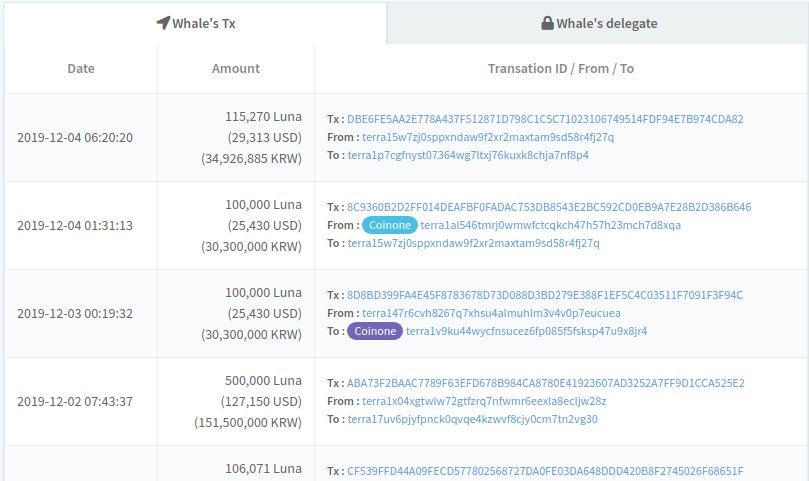
Task: Click the 106,071 Luna amount
Action: 263,469
